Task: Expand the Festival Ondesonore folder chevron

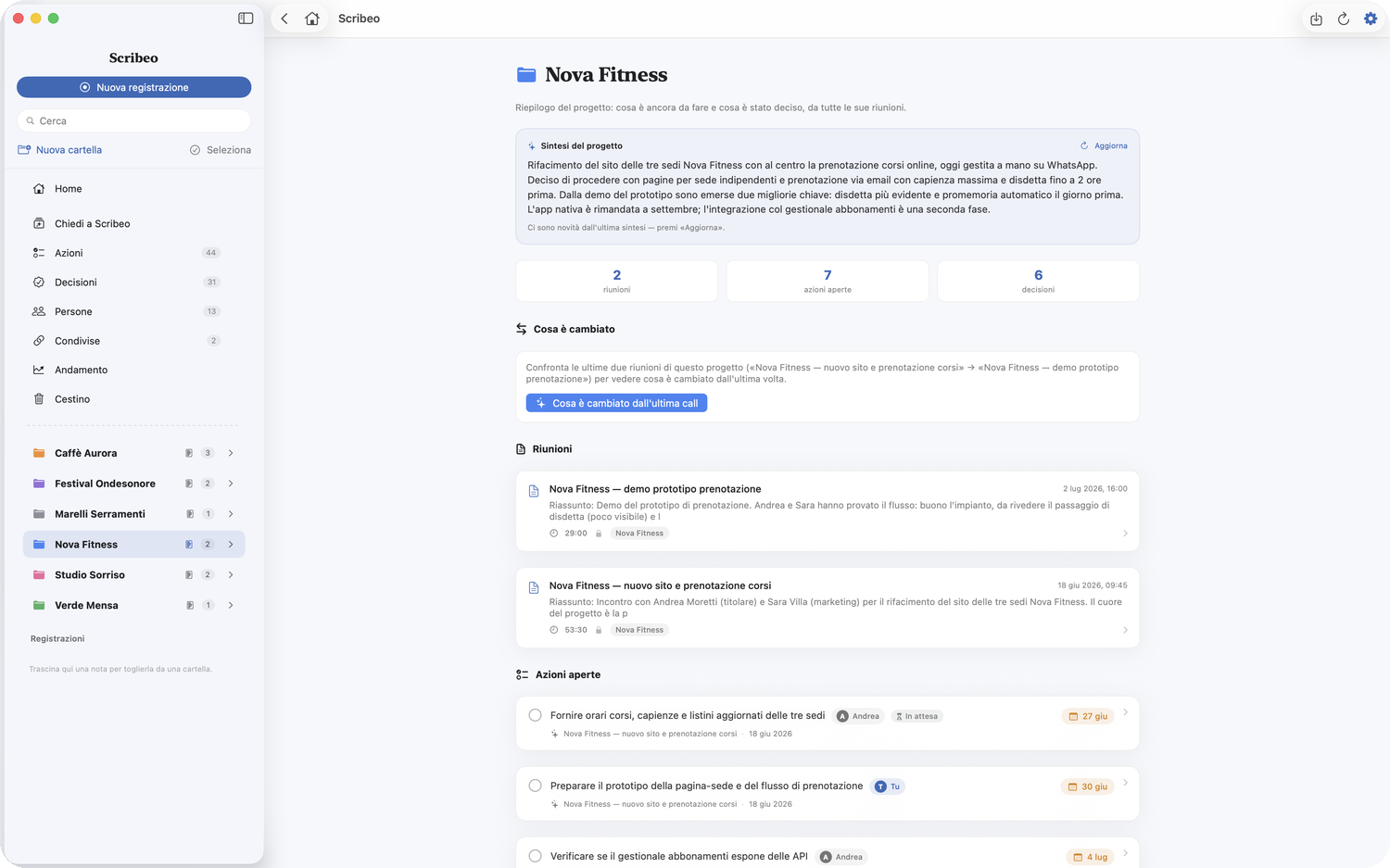Action: (231, 484)
